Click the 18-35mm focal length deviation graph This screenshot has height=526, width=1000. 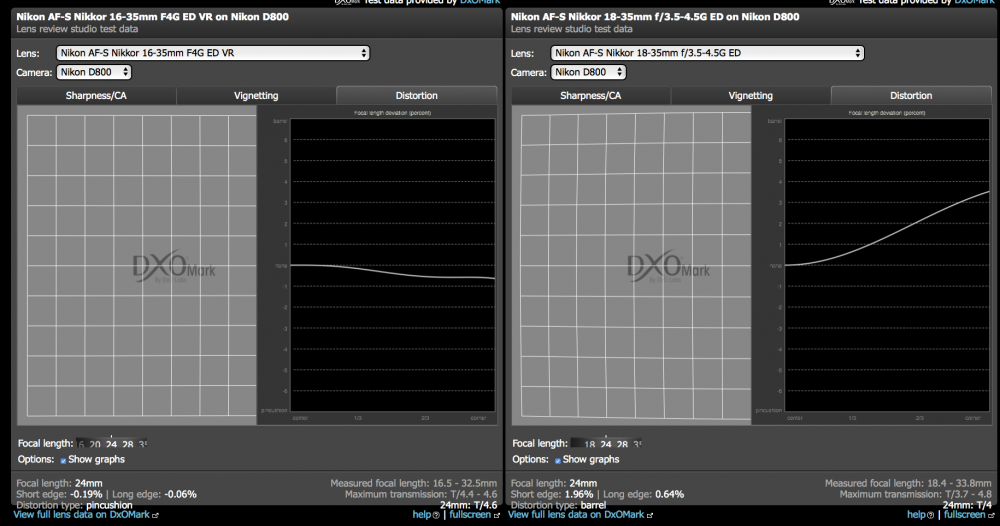point(886,265)
